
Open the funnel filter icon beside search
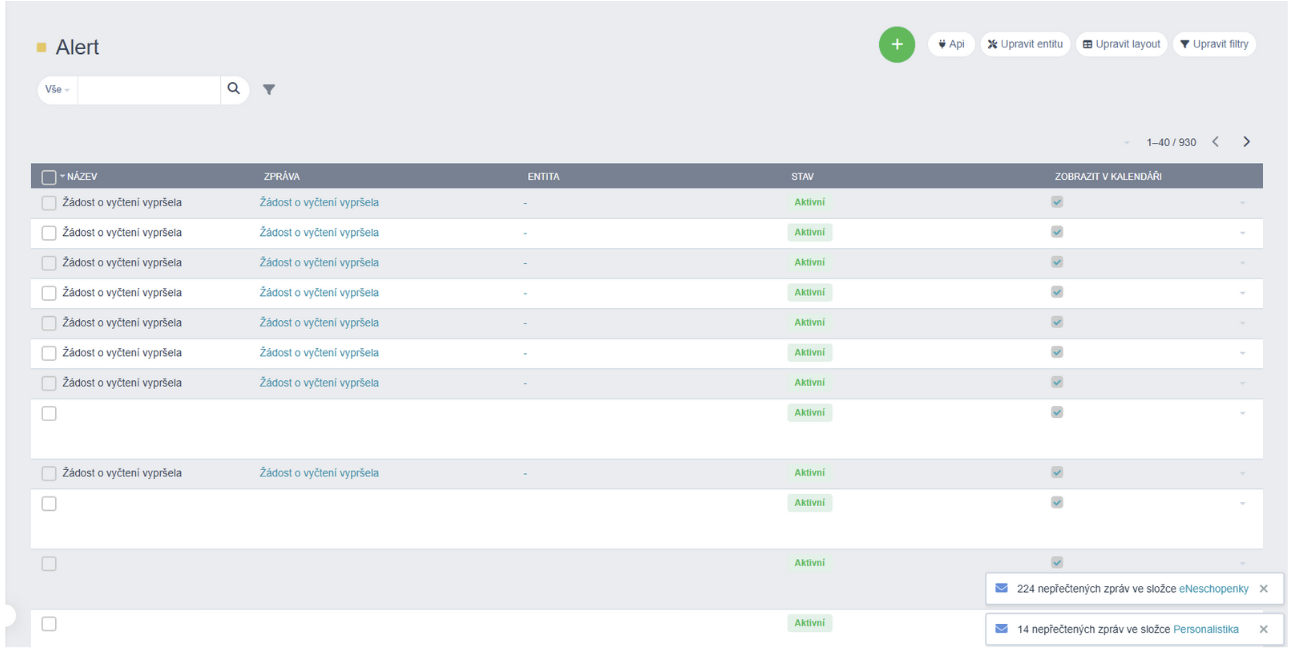269,90
